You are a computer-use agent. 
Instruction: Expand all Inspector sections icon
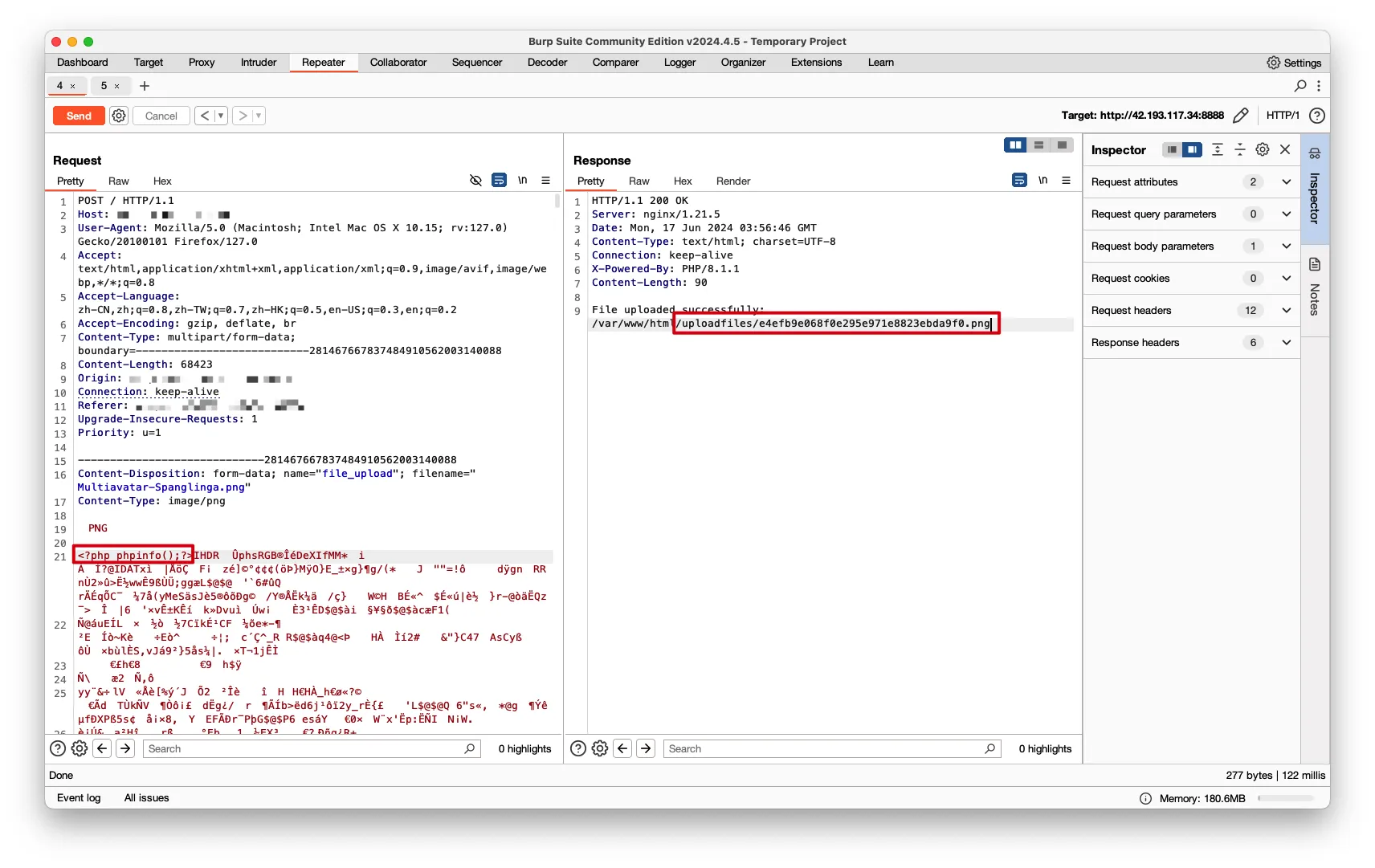pos(1218,150)
